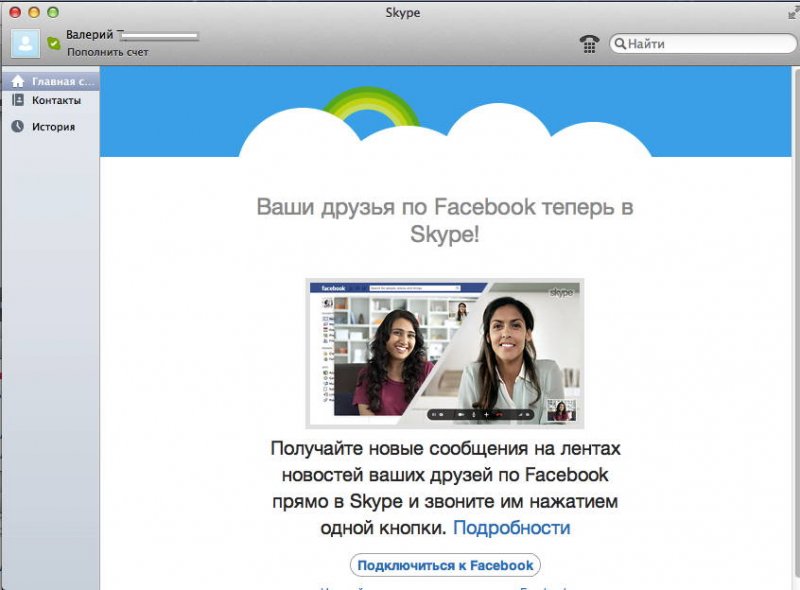Zoom the Skype window with the green button
This screenshot has width=800, height=590.
click(x=53, y=12)
